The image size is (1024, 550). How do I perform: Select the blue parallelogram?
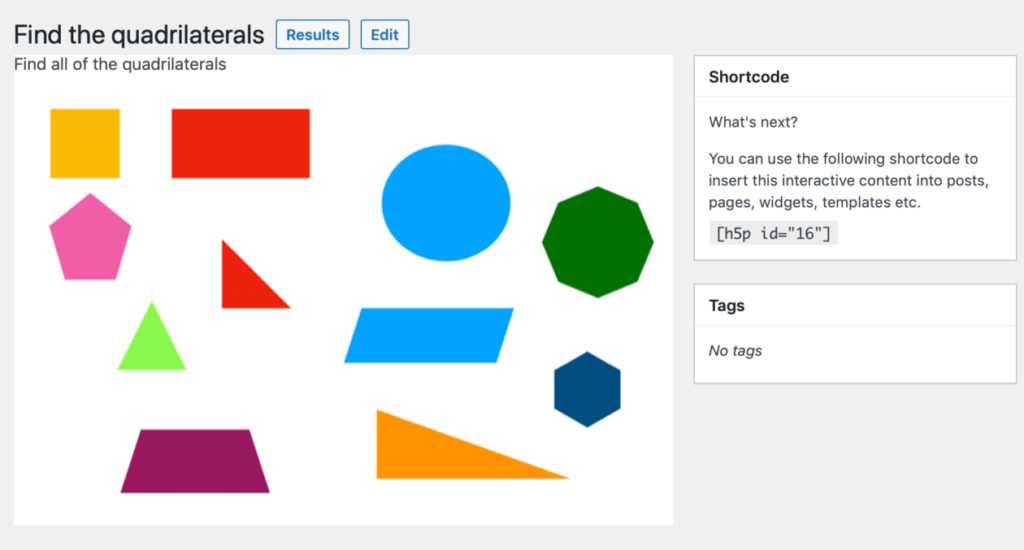point(429,335)
